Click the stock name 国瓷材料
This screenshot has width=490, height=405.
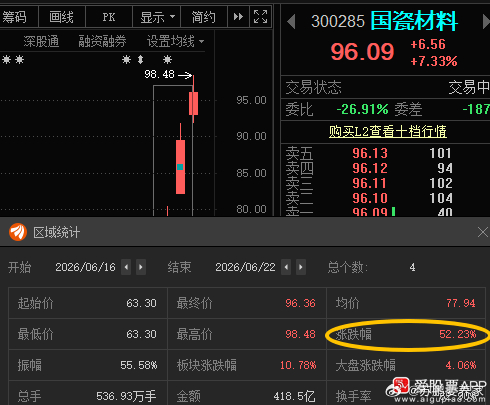[414, 21]
